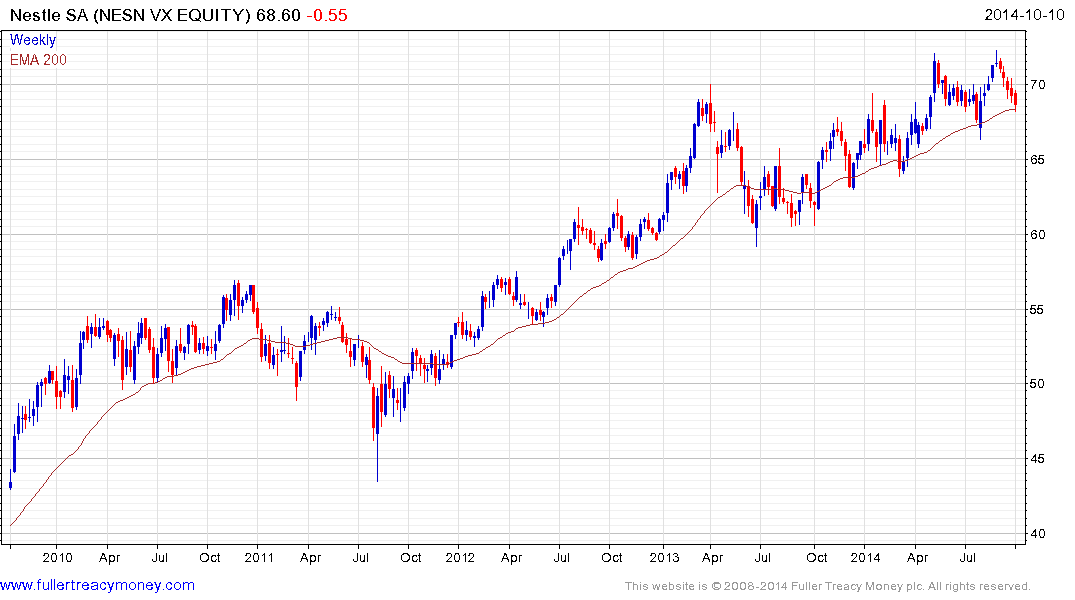
Task: Click the 'Nestle SA (NESN VX EQUITY)' chart title
Action: (x=130, y=15)
